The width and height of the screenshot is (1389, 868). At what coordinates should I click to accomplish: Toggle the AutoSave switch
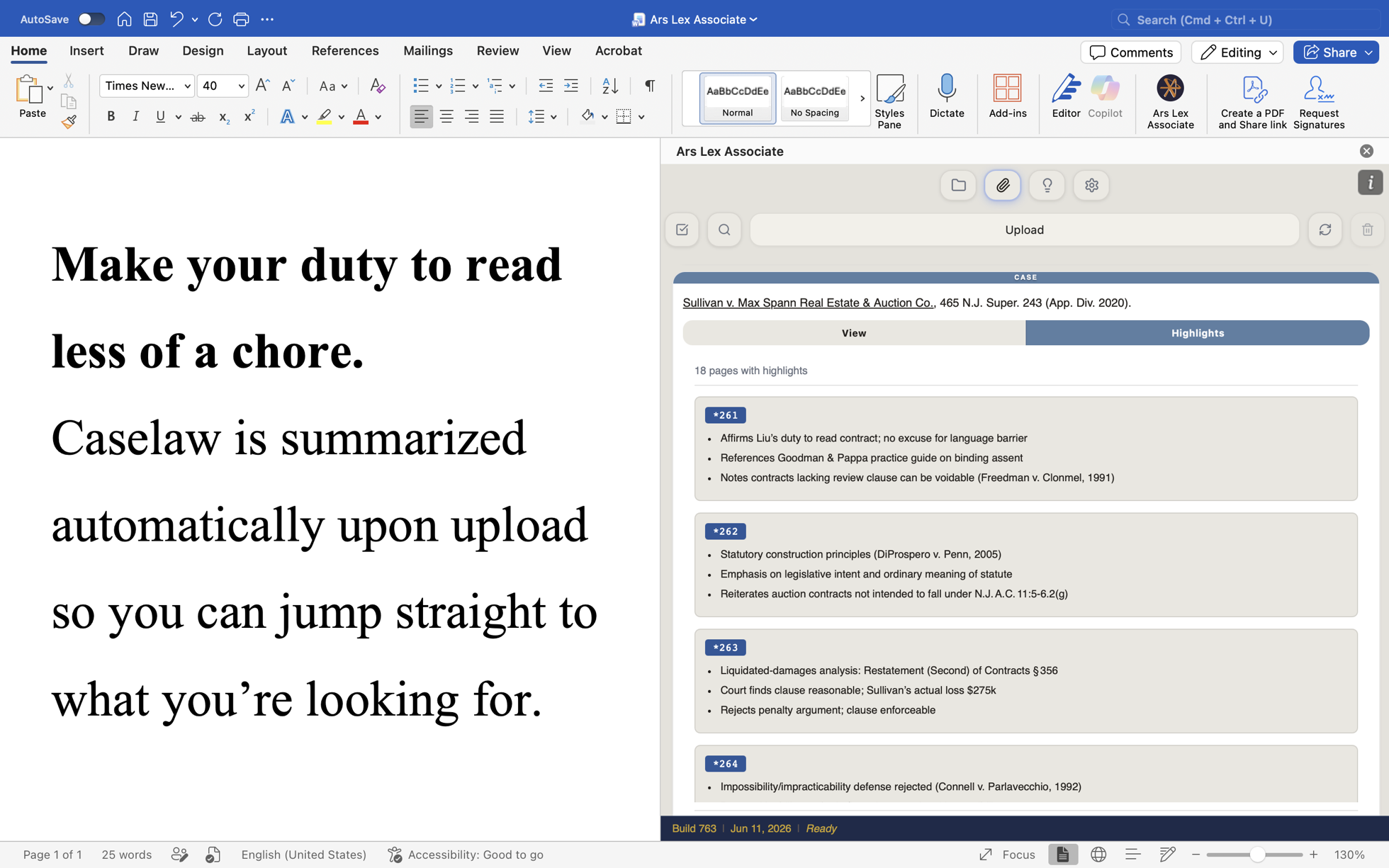[x=91, y=19]
